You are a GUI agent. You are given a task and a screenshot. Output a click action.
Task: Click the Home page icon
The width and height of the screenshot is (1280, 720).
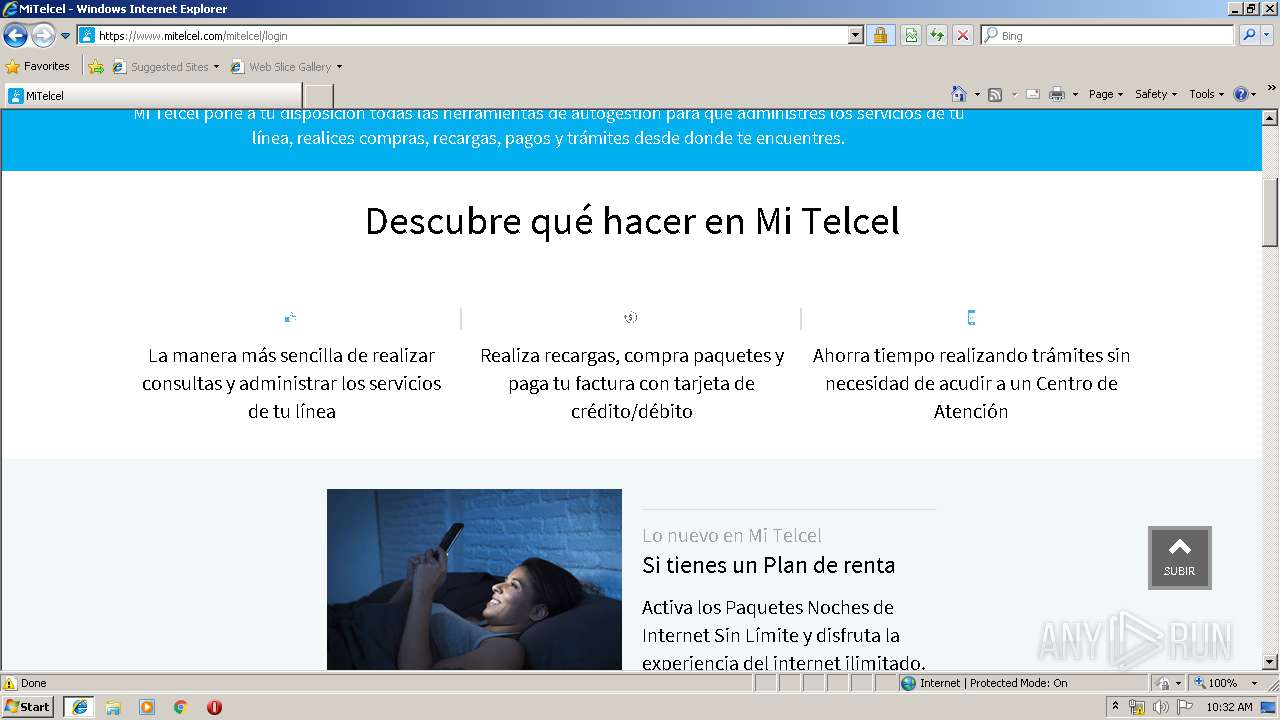(958, 94)
